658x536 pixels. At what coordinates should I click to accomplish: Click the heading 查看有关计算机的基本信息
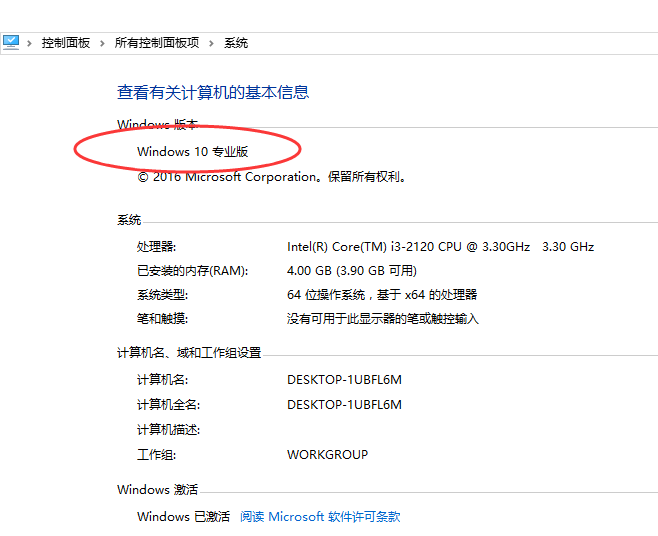pyautogui.click(x=213, y=92)
